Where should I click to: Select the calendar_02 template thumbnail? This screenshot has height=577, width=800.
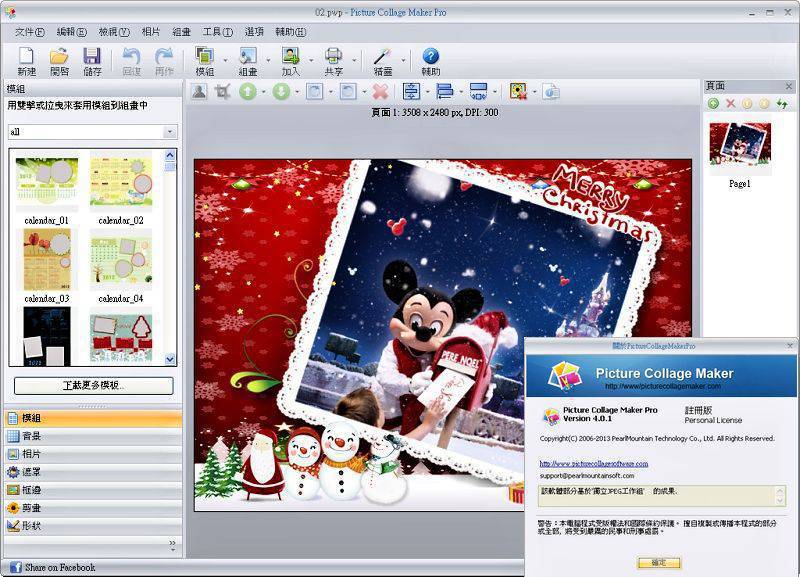[121, 184]
